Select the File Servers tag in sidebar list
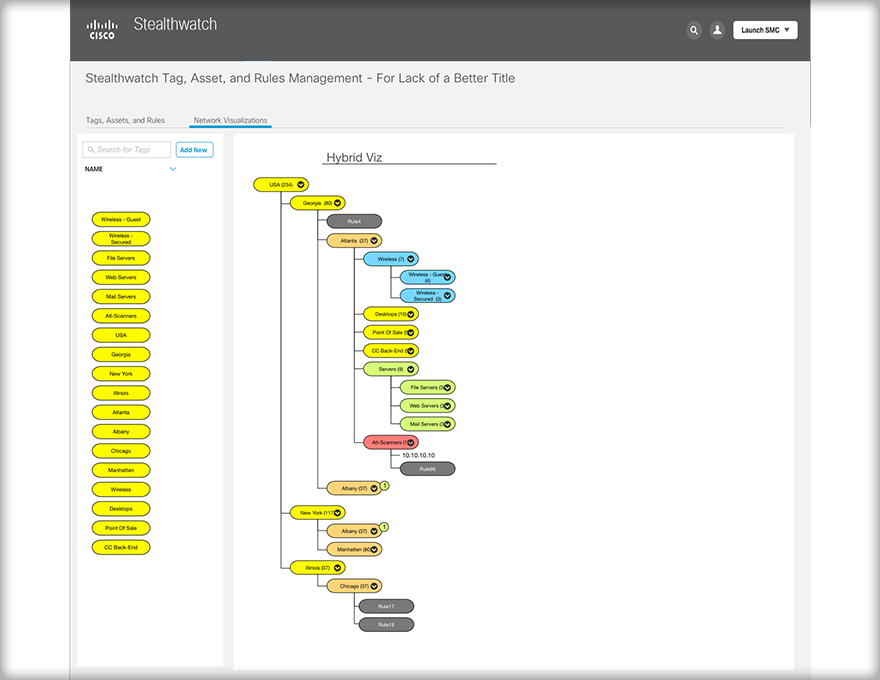The image size is (880, 680). click(121, 258)
